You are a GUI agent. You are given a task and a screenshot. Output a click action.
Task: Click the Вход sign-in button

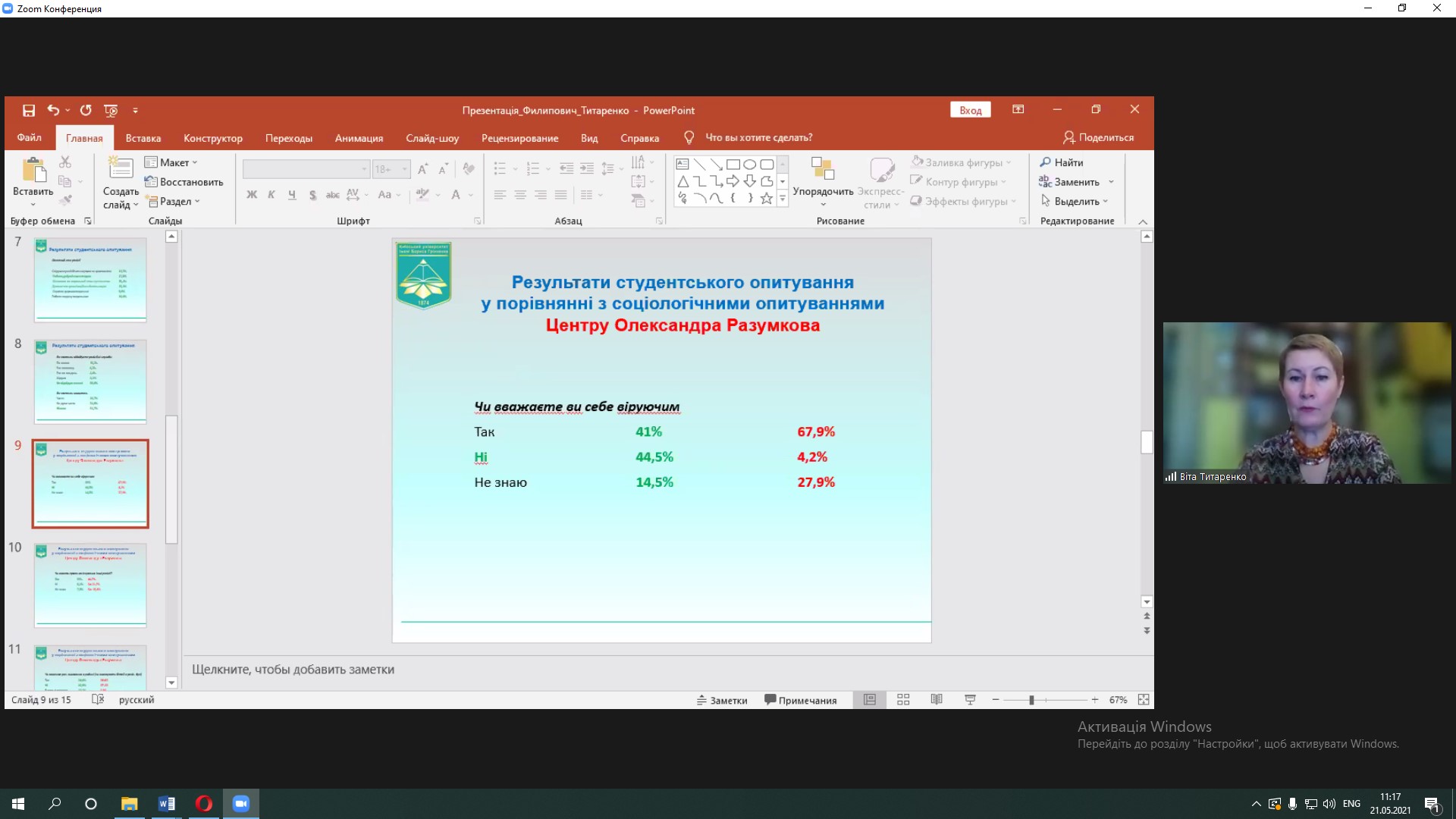point(970,110)
